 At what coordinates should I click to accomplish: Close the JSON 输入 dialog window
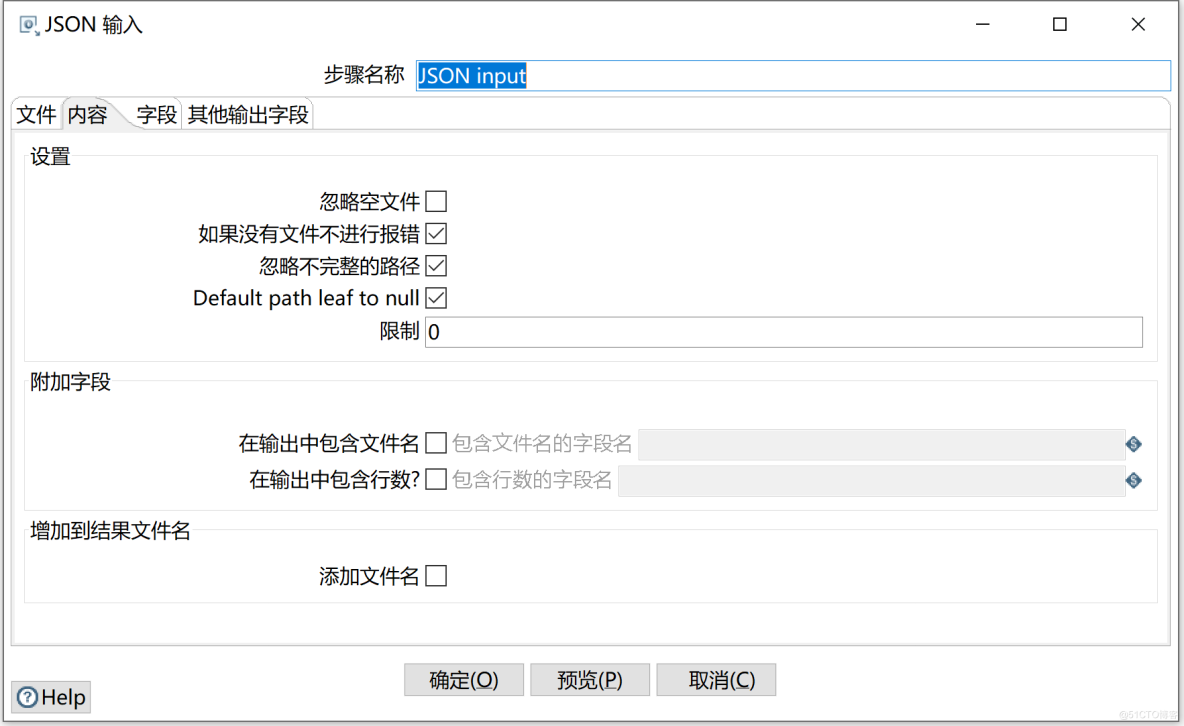click(x=1138, y=25)
